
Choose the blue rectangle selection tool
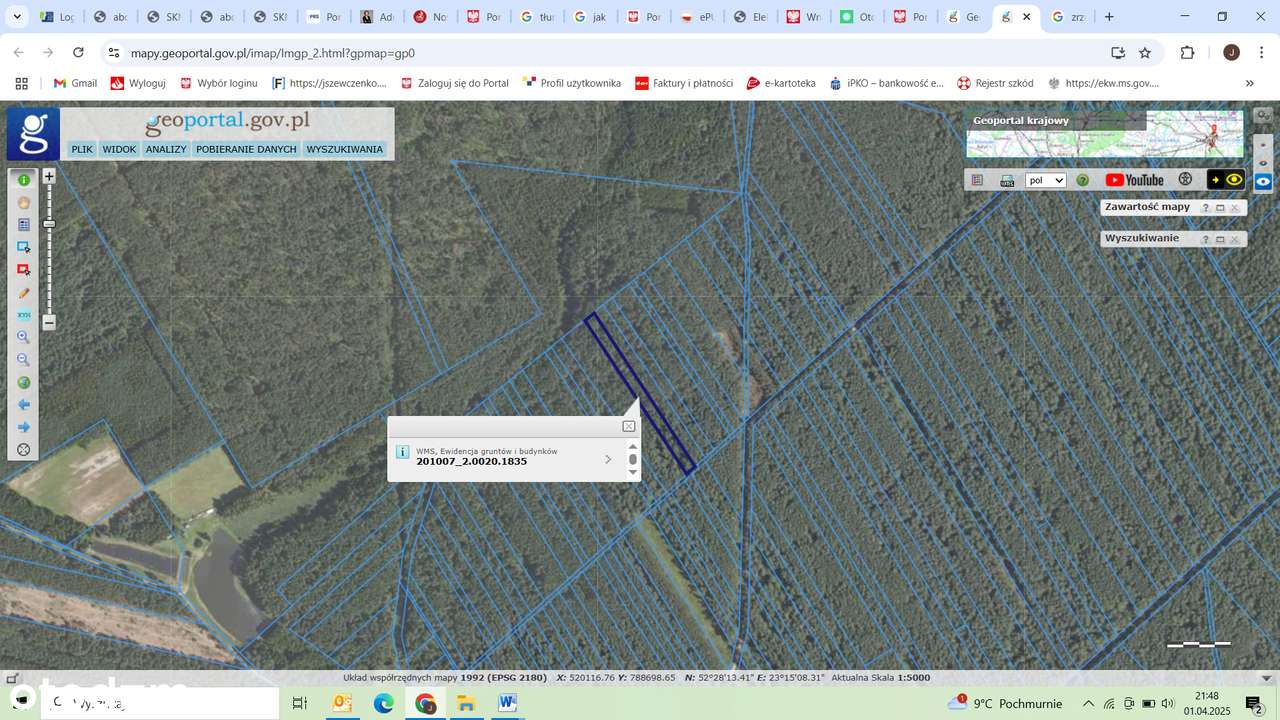tap(24, 247)
